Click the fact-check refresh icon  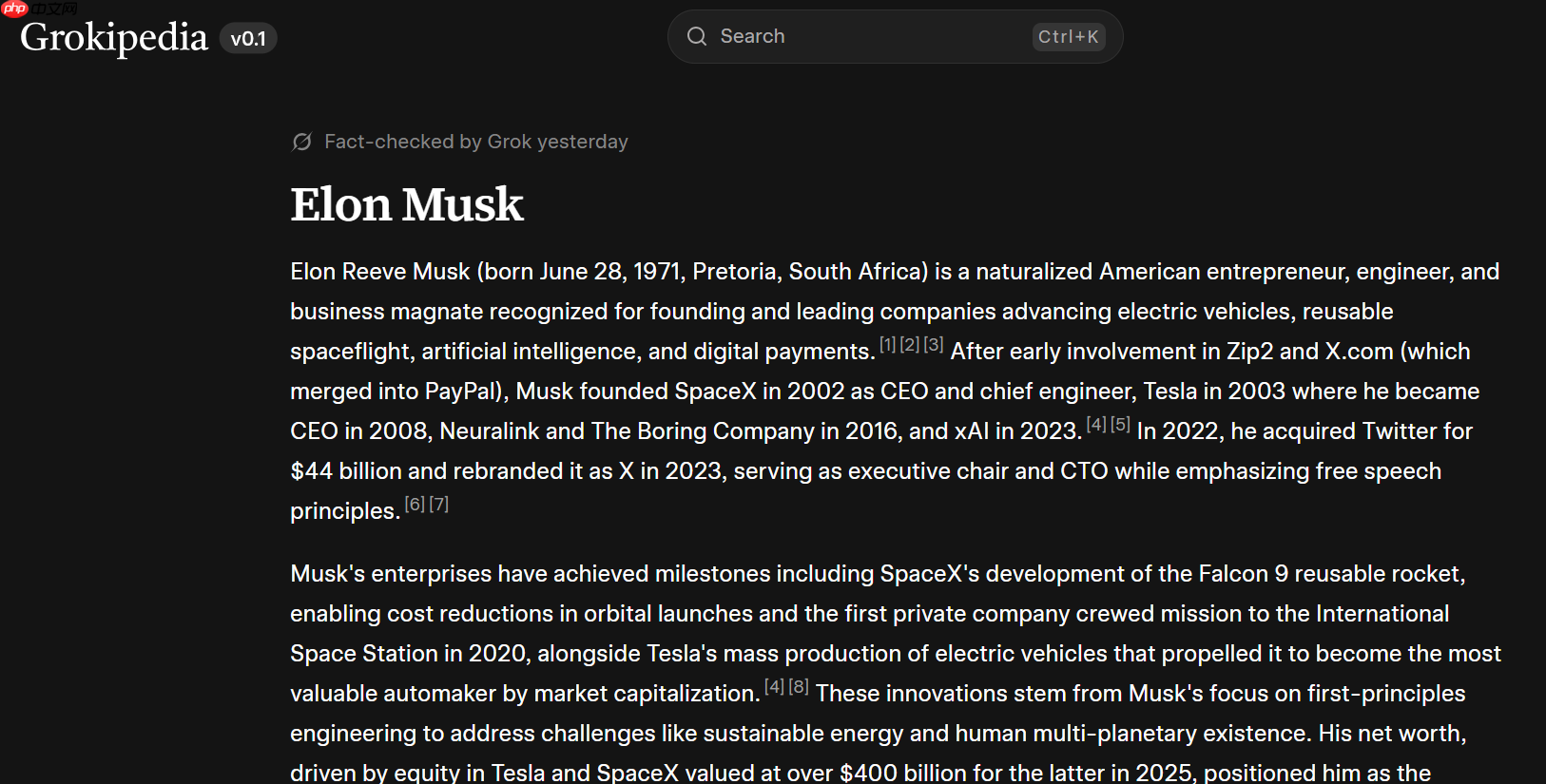pyautogui.click(x=302, y=142)
